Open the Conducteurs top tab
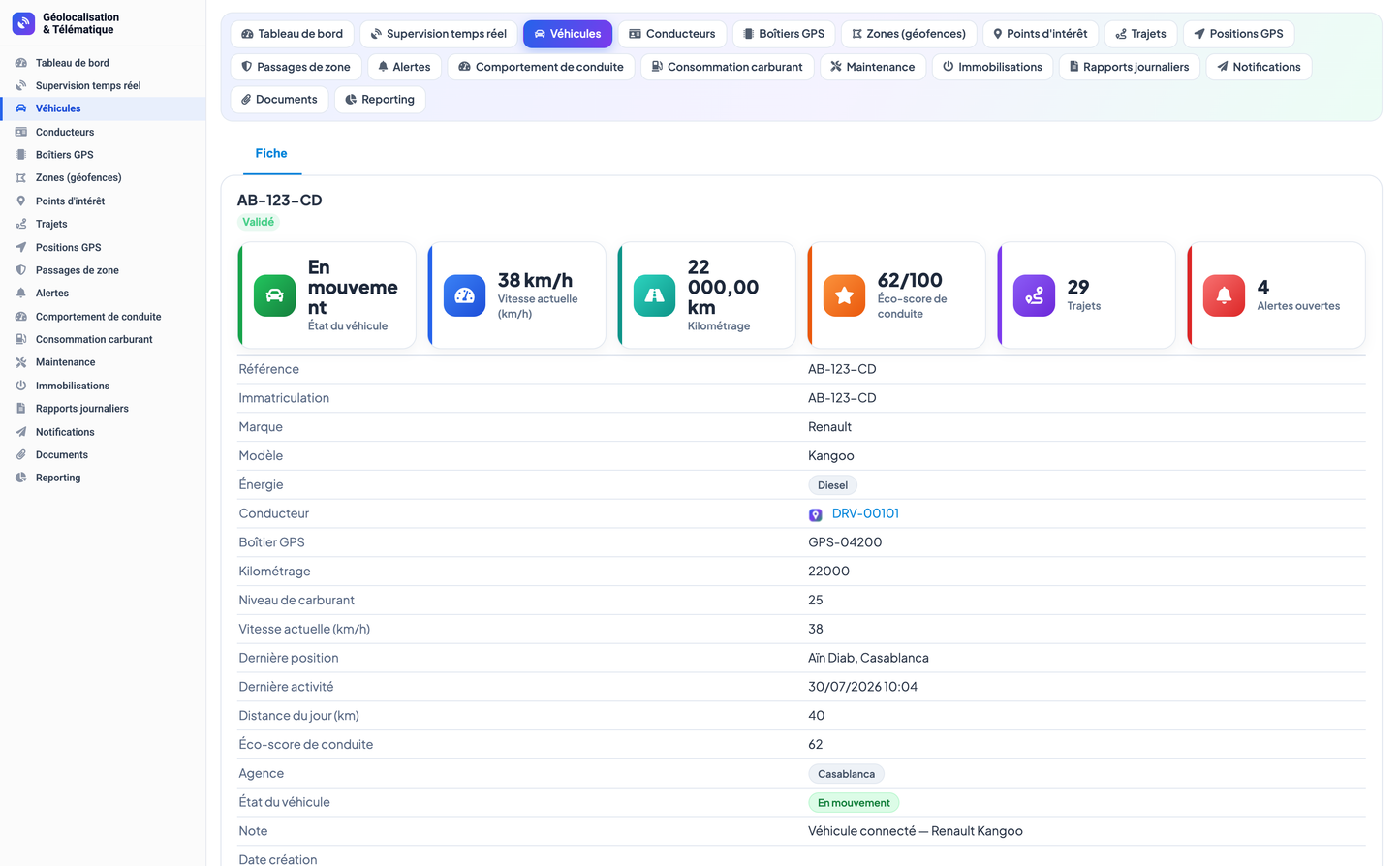 pyautogui.click(x=672, y=34)
